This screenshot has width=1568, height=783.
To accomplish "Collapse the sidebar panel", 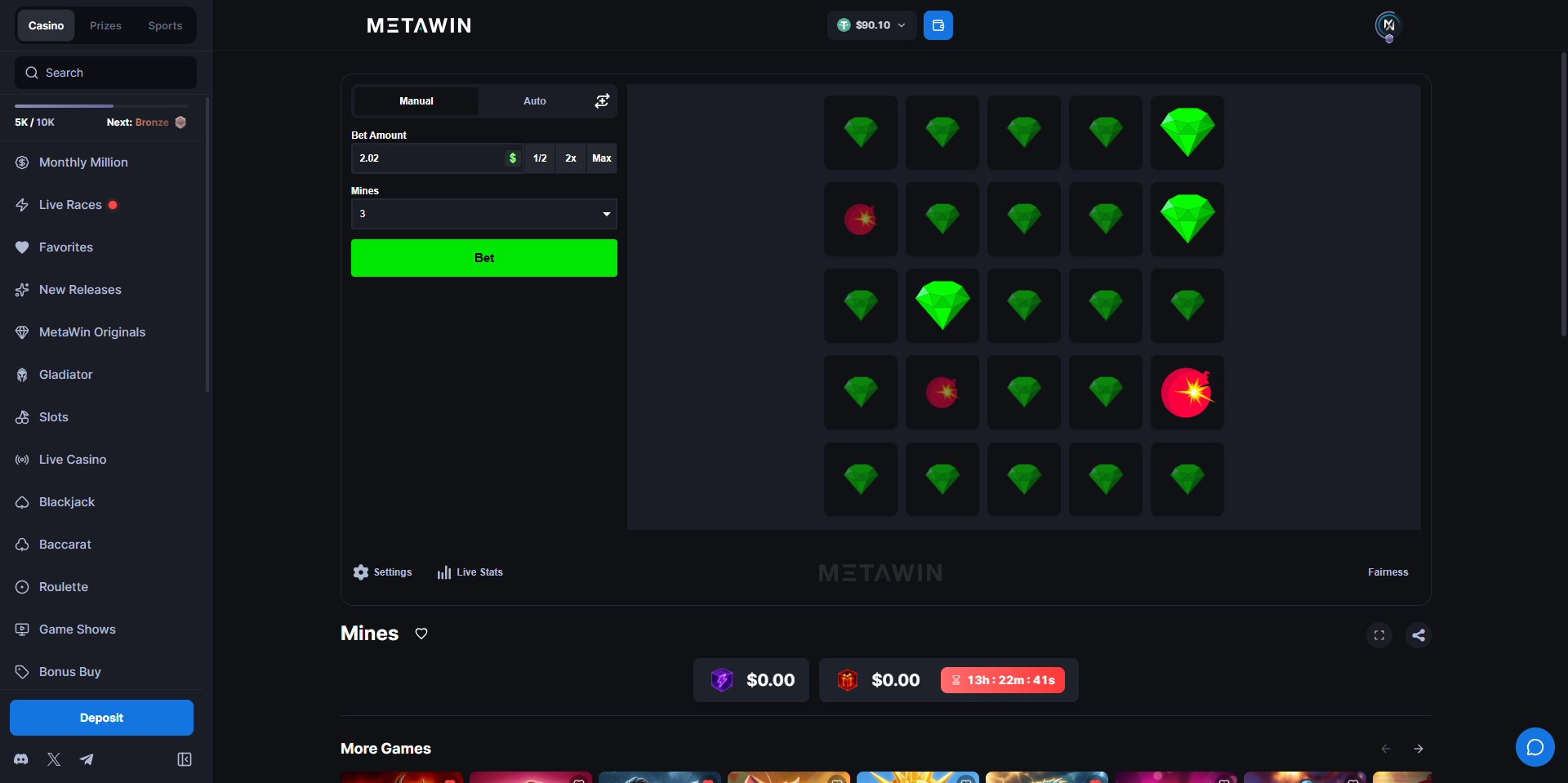I will pyautogui.click(x=185, y=759).
